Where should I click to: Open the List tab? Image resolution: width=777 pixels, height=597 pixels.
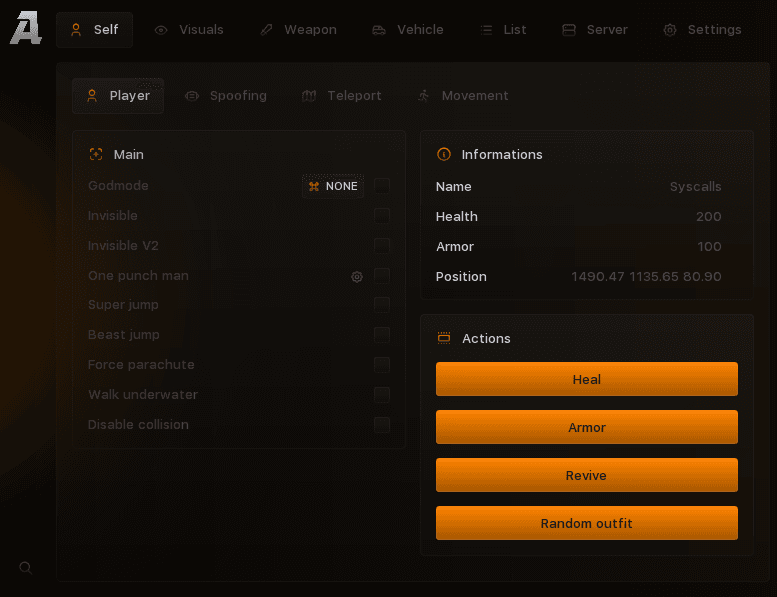point(503,30)
